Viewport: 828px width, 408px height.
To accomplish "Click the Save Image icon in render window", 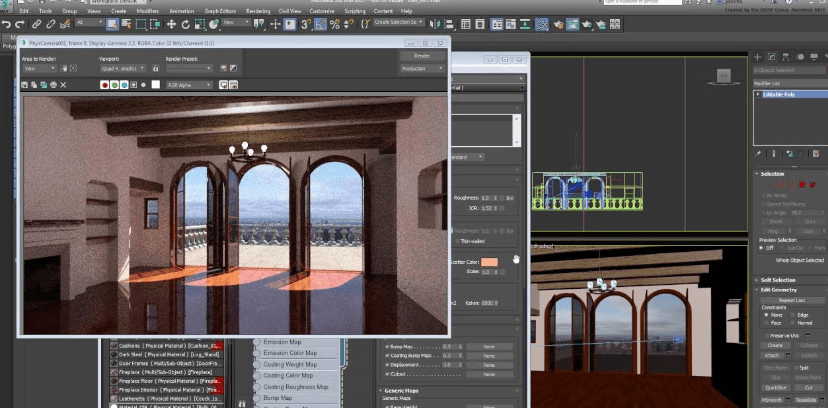I will pyautogui.click(x=26, y=86).
